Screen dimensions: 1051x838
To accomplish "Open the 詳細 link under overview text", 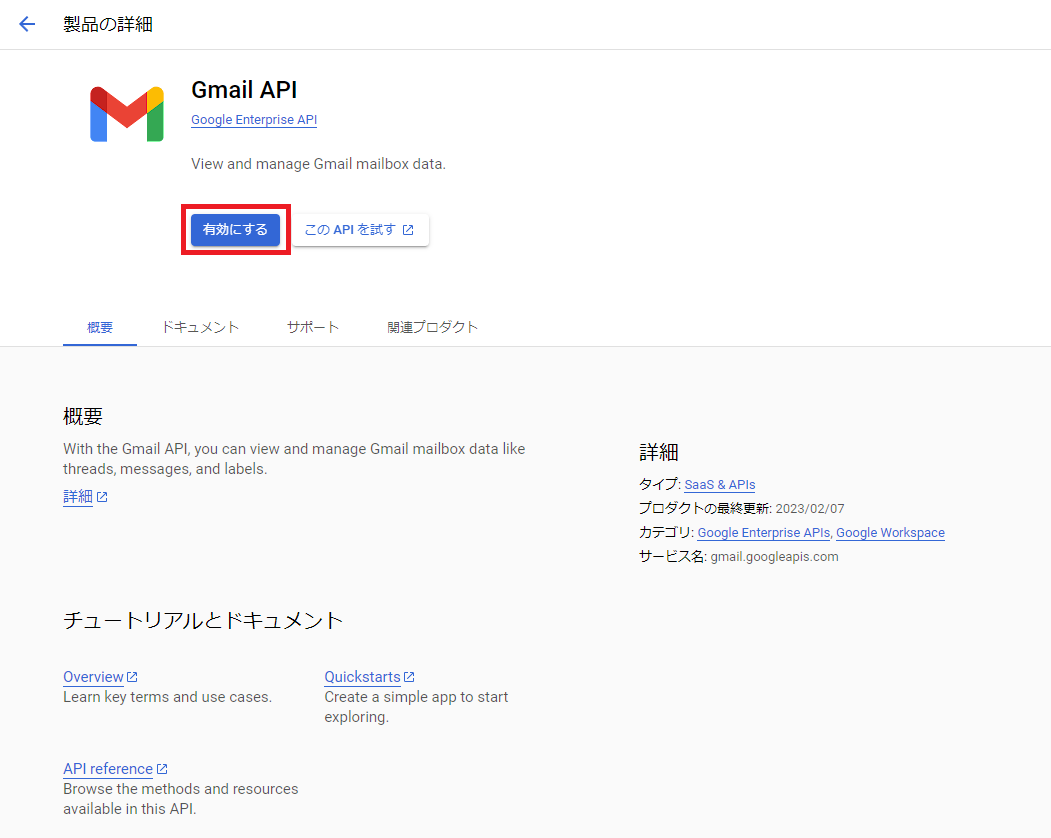I will [78, 497].
